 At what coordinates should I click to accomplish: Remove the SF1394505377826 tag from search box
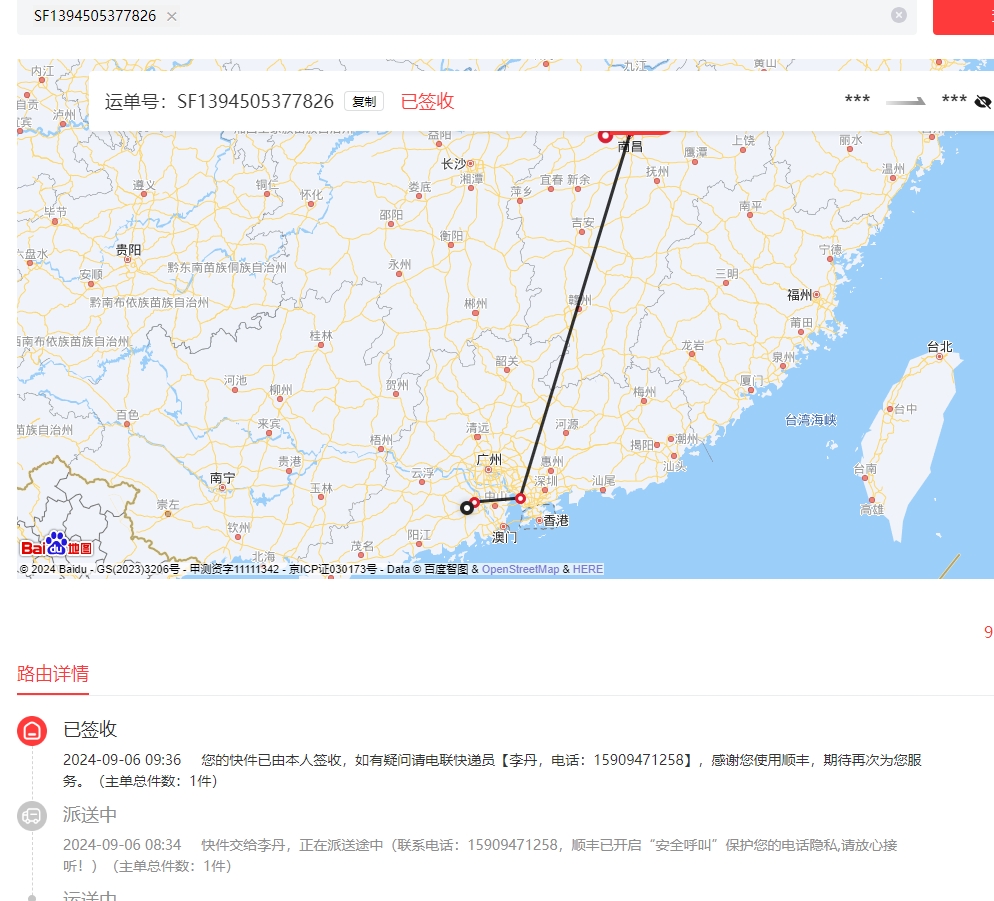[x=171, y=16]
